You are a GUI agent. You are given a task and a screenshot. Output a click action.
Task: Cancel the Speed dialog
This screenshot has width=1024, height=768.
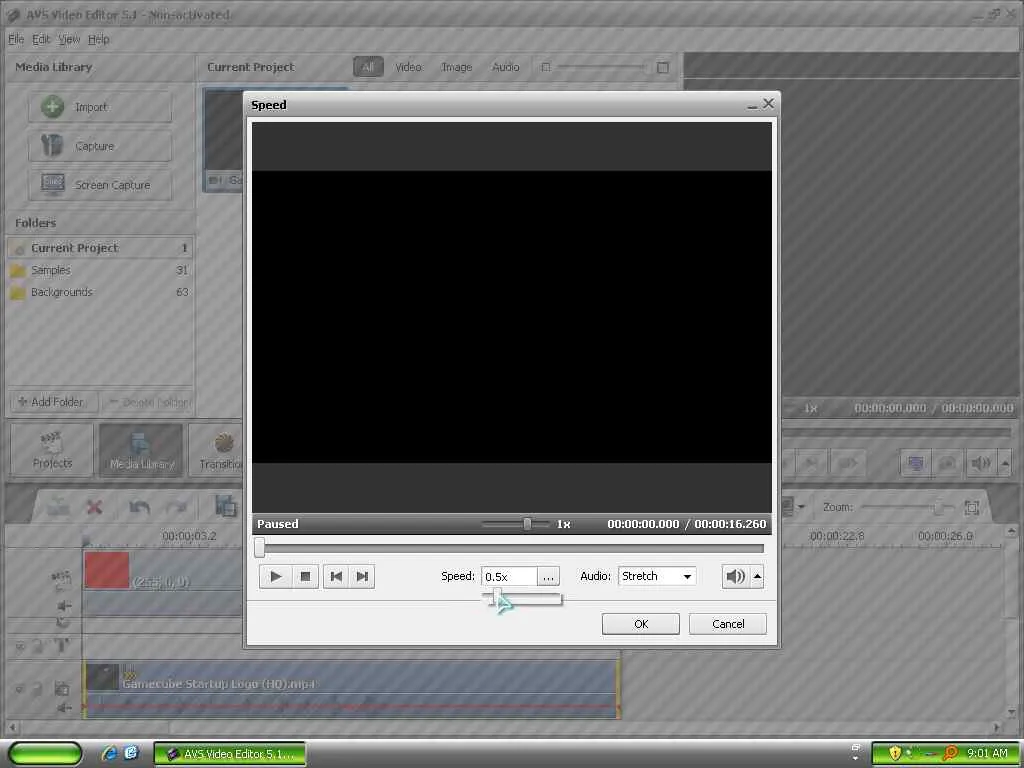728,624
